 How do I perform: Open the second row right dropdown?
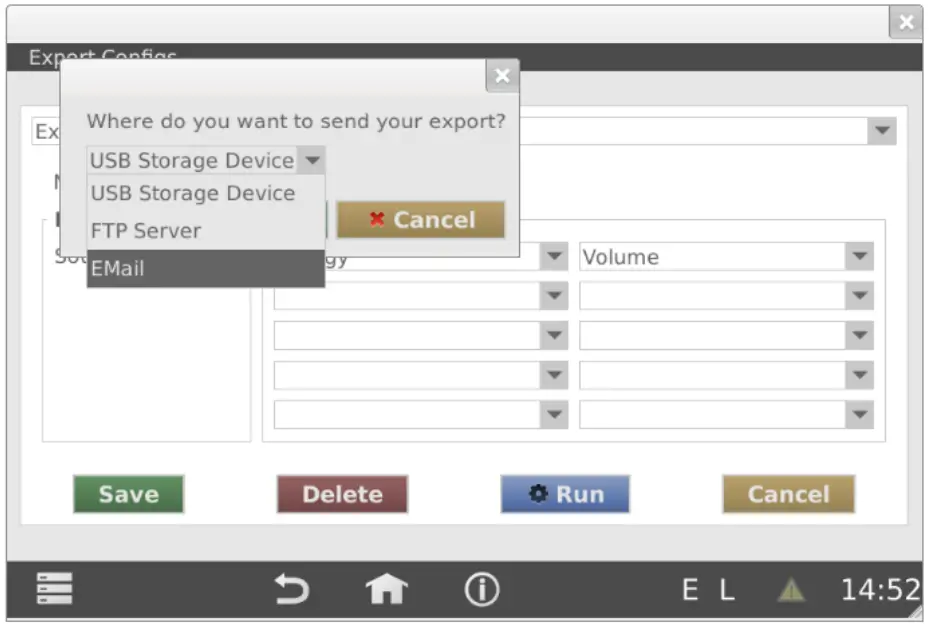tap(726, 296)
